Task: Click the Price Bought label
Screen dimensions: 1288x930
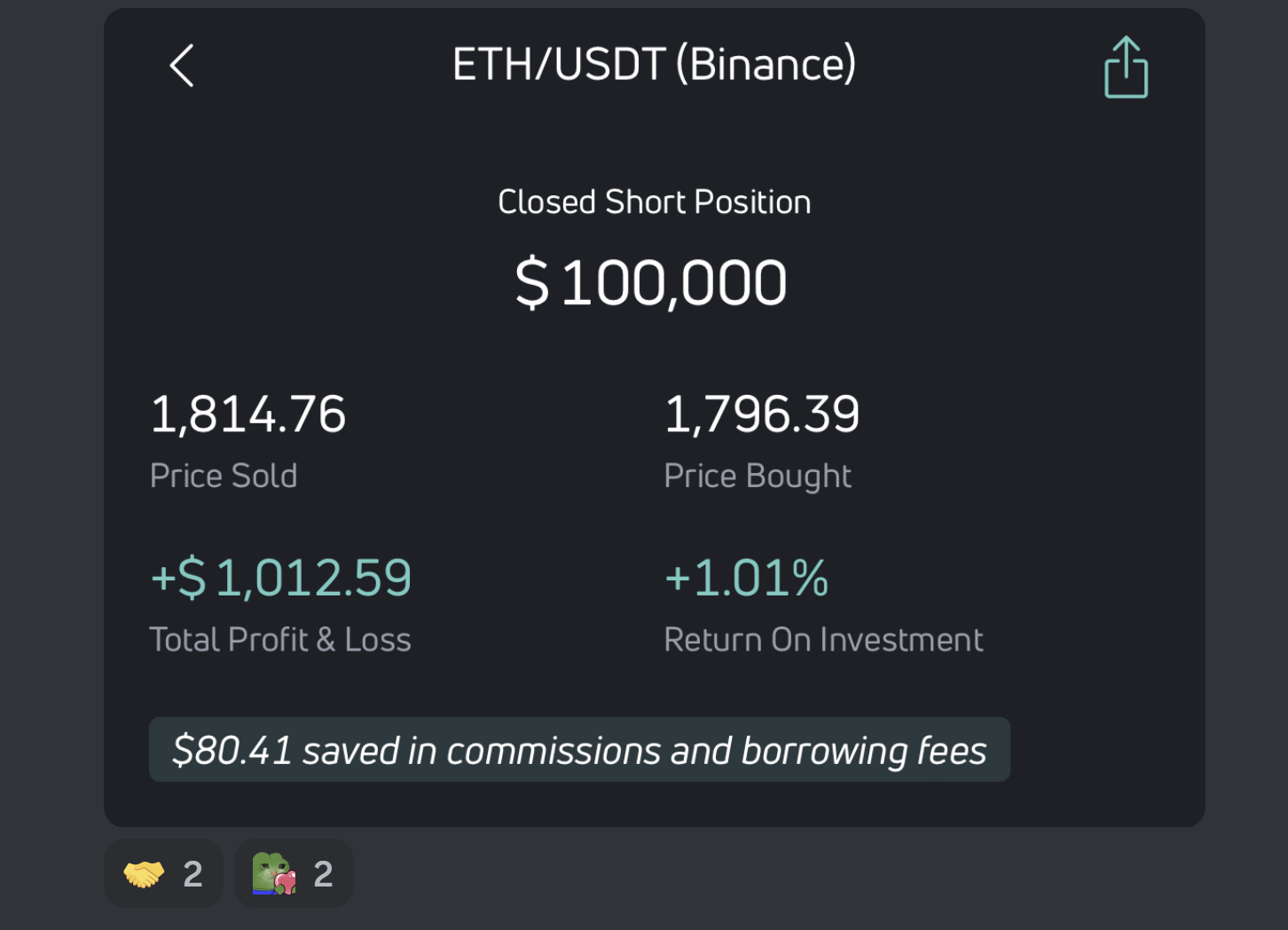Action: [x=757, y=476]
